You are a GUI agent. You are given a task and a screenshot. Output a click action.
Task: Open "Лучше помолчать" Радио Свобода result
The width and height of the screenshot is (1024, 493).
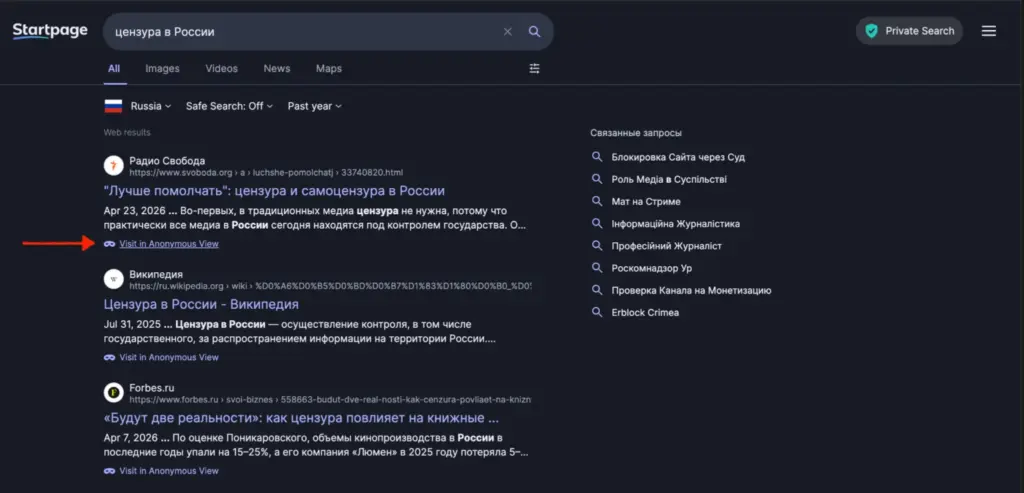click(274, 191)
